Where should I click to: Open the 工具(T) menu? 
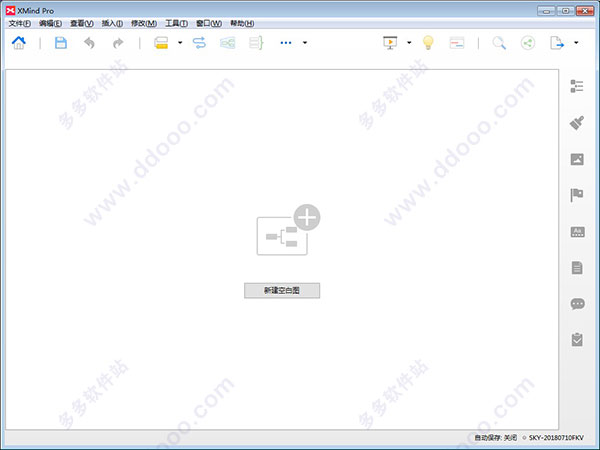[x=176, y=23]
